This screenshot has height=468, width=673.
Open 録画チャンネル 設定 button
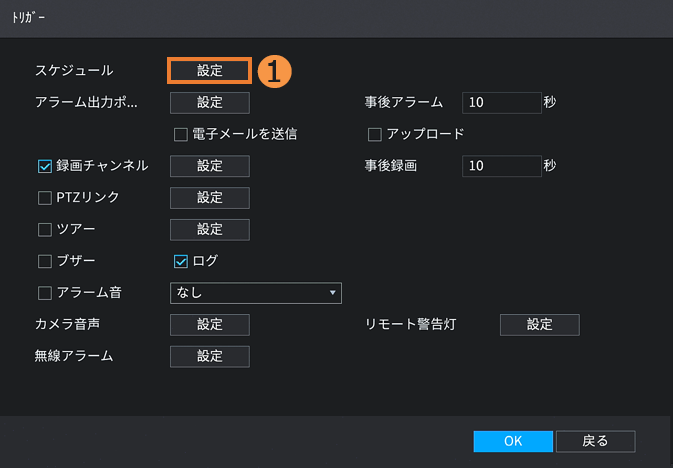[x=209, y=166]
